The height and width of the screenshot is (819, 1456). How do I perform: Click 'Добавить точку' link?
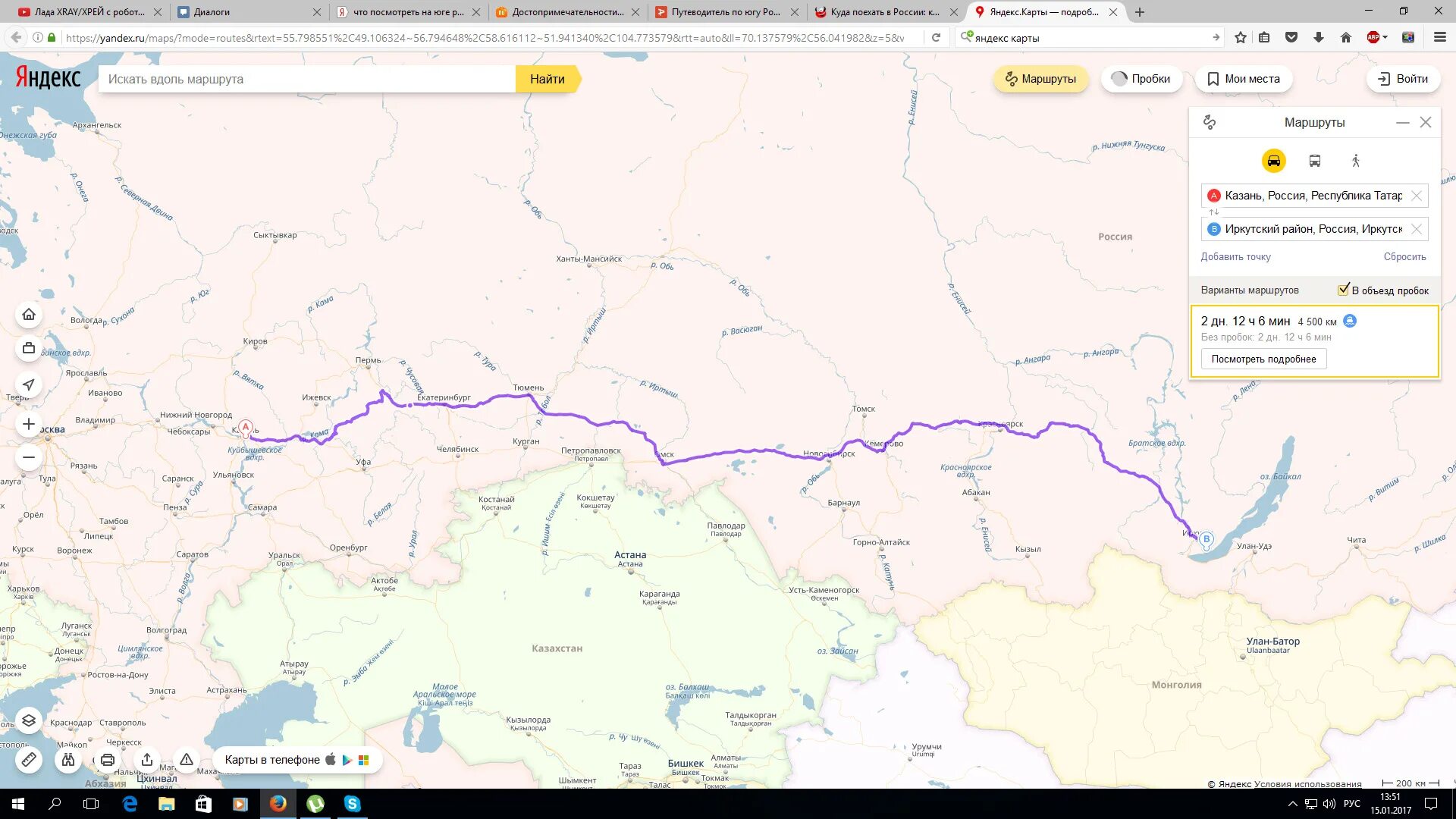click(1235, 257)
